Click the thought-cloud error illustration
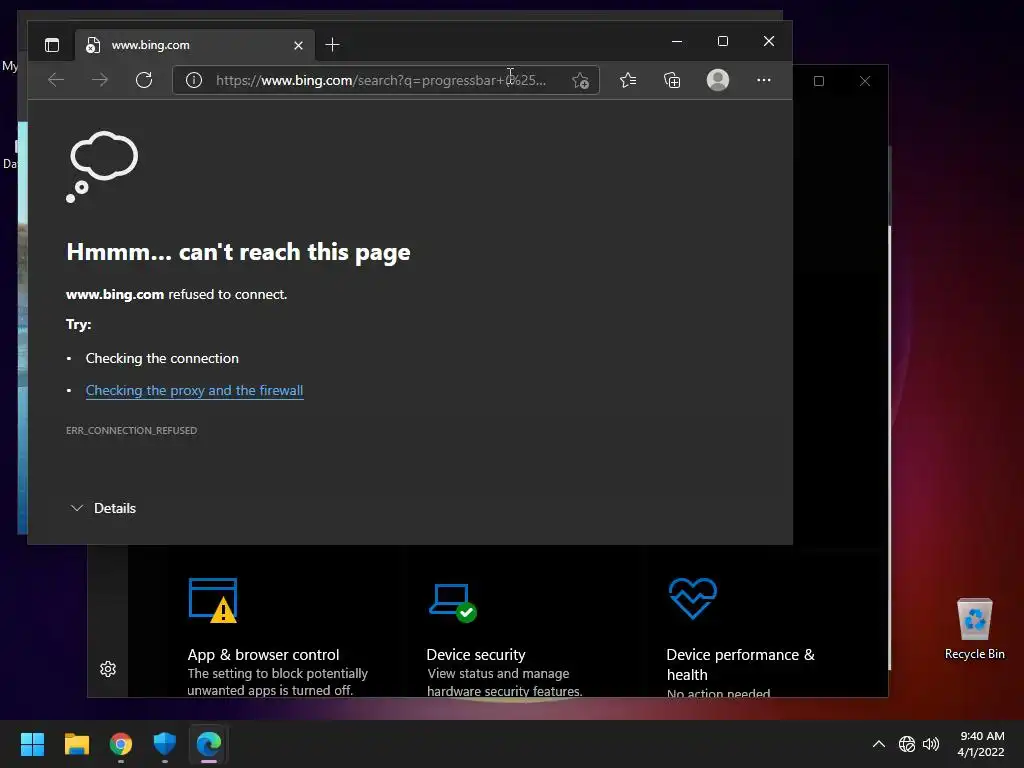Viewport: 1024px width, 768px height. click(x=103, y=167)
